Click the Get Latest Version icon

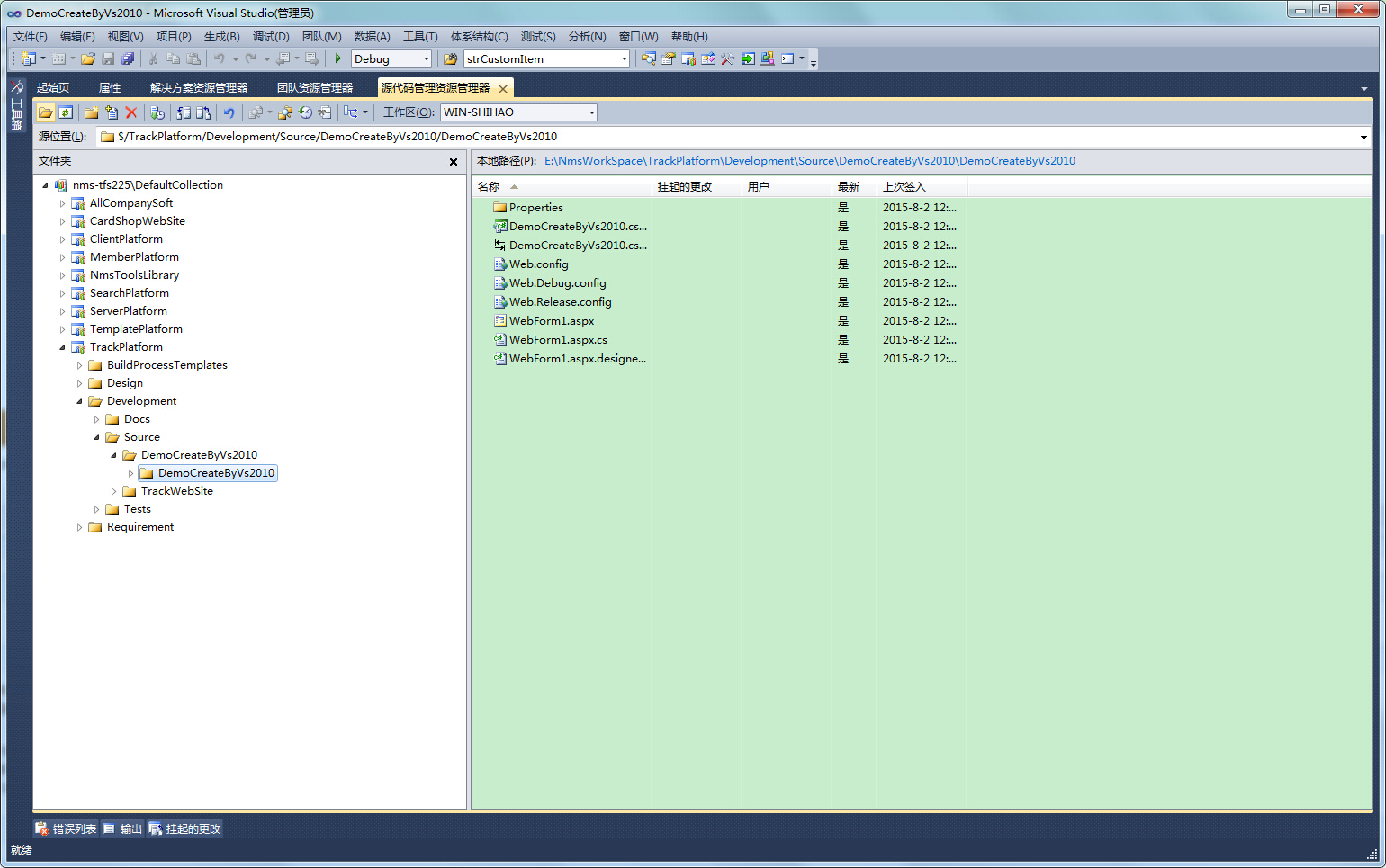click(157, 112)
